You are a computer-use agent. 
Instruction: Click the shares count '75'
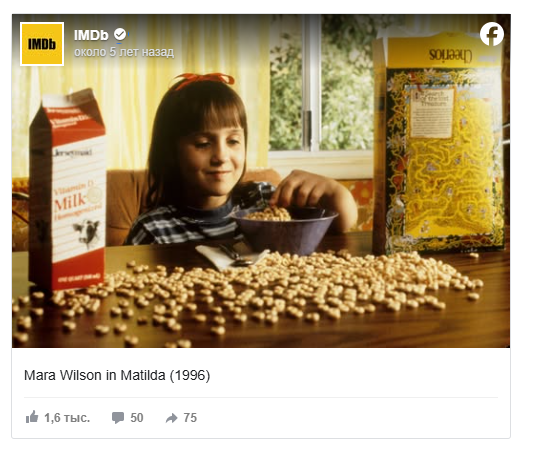(x=190, y=418)
